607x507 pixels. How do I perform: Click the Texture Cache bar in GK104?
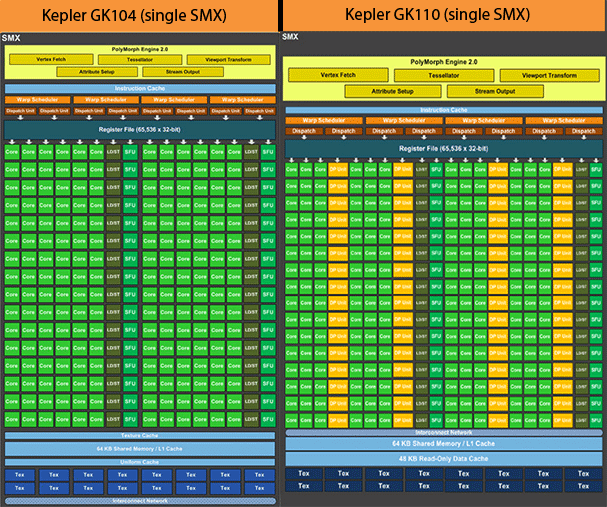point(140,436)
